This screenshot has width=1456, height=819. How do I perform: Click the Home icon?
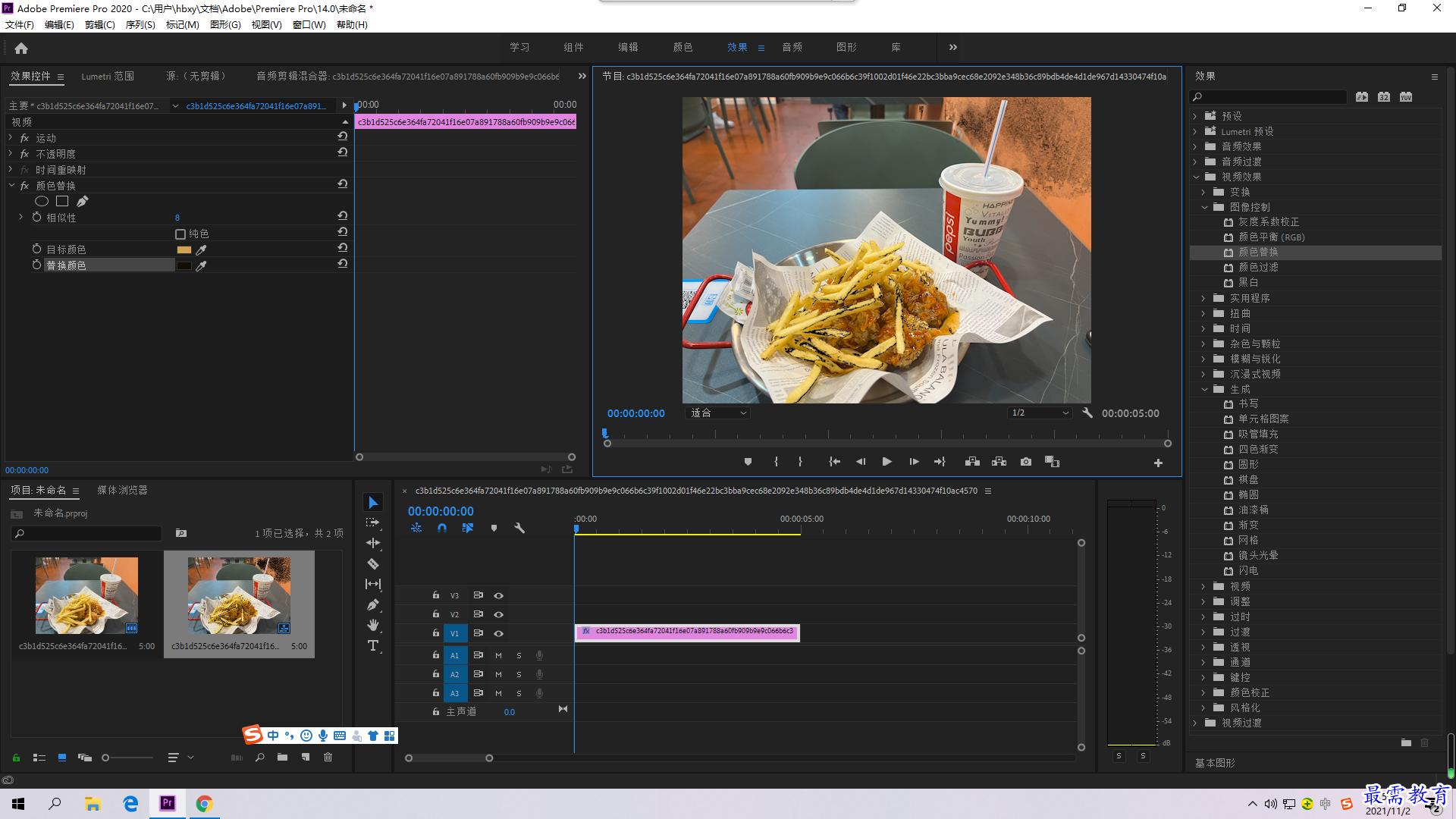21,49
